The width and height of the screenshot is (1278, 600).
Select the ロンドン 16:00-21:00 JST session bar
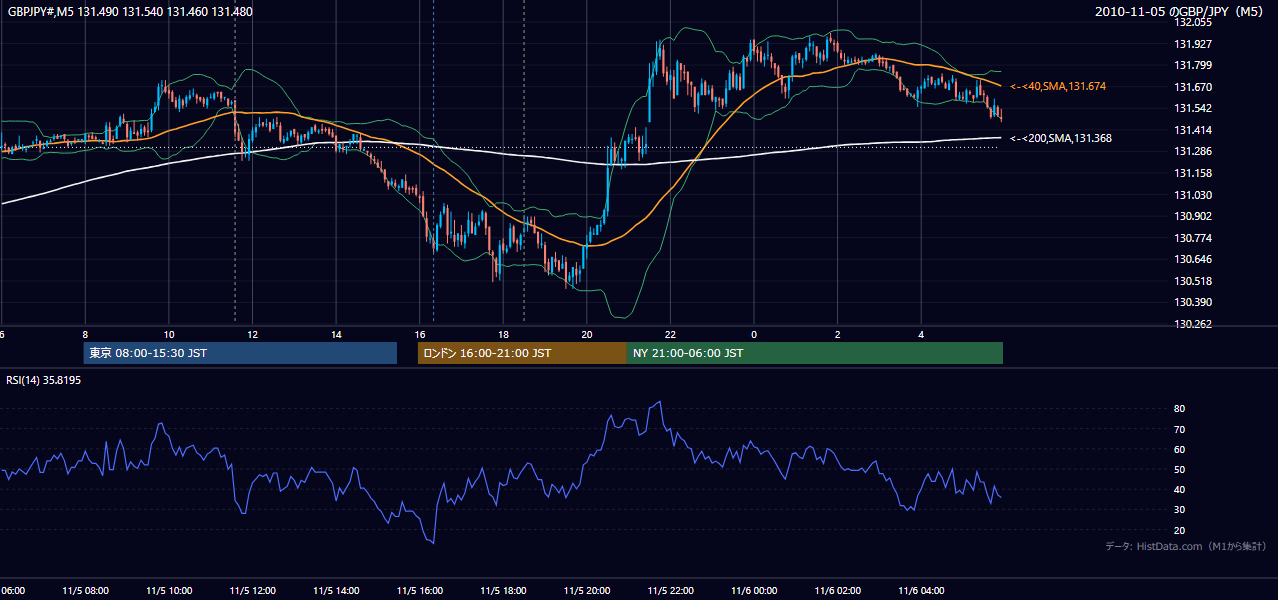[522, 353]
